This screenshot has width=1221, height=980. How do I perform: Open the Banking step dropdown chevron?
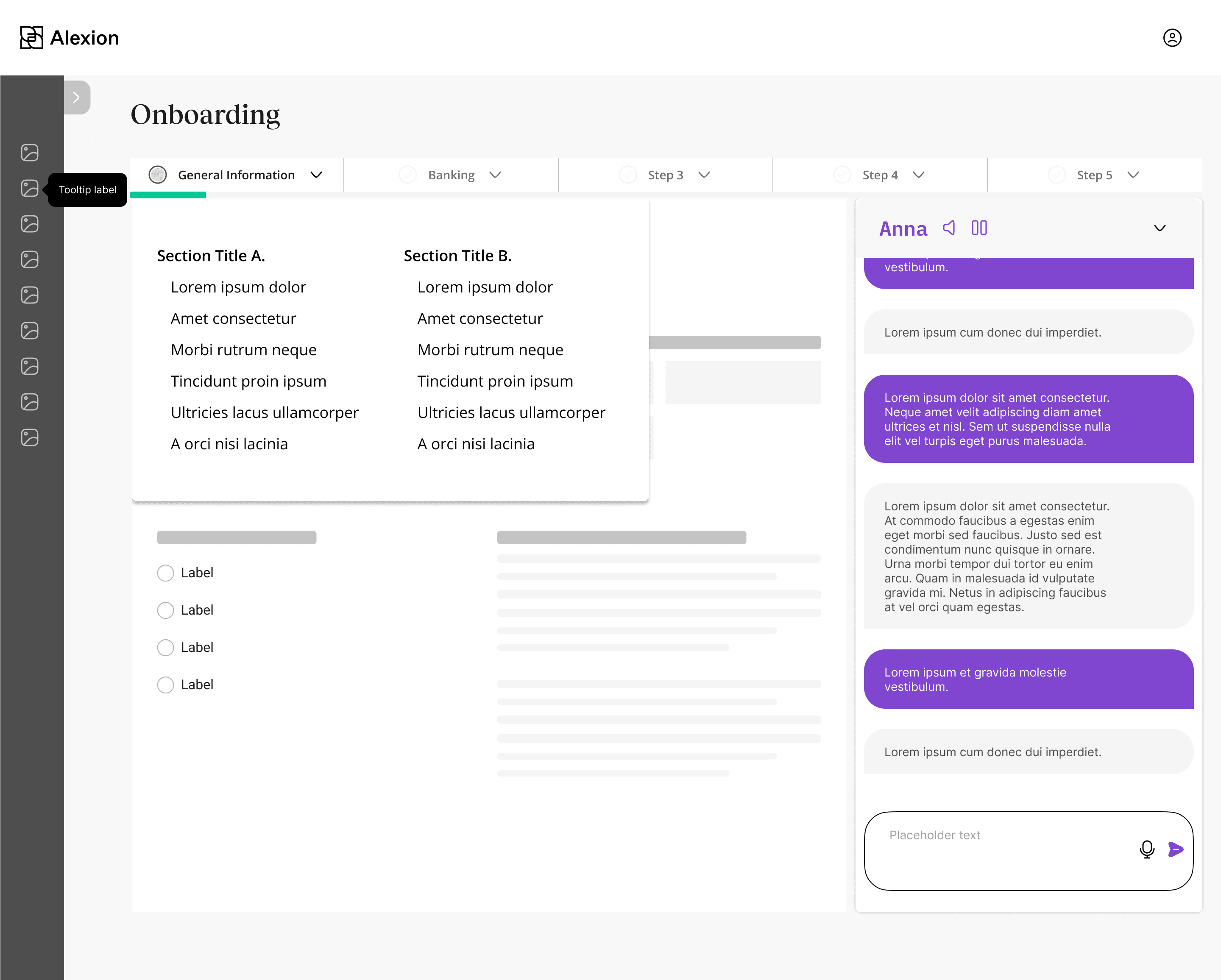click(x=495, y=175)
